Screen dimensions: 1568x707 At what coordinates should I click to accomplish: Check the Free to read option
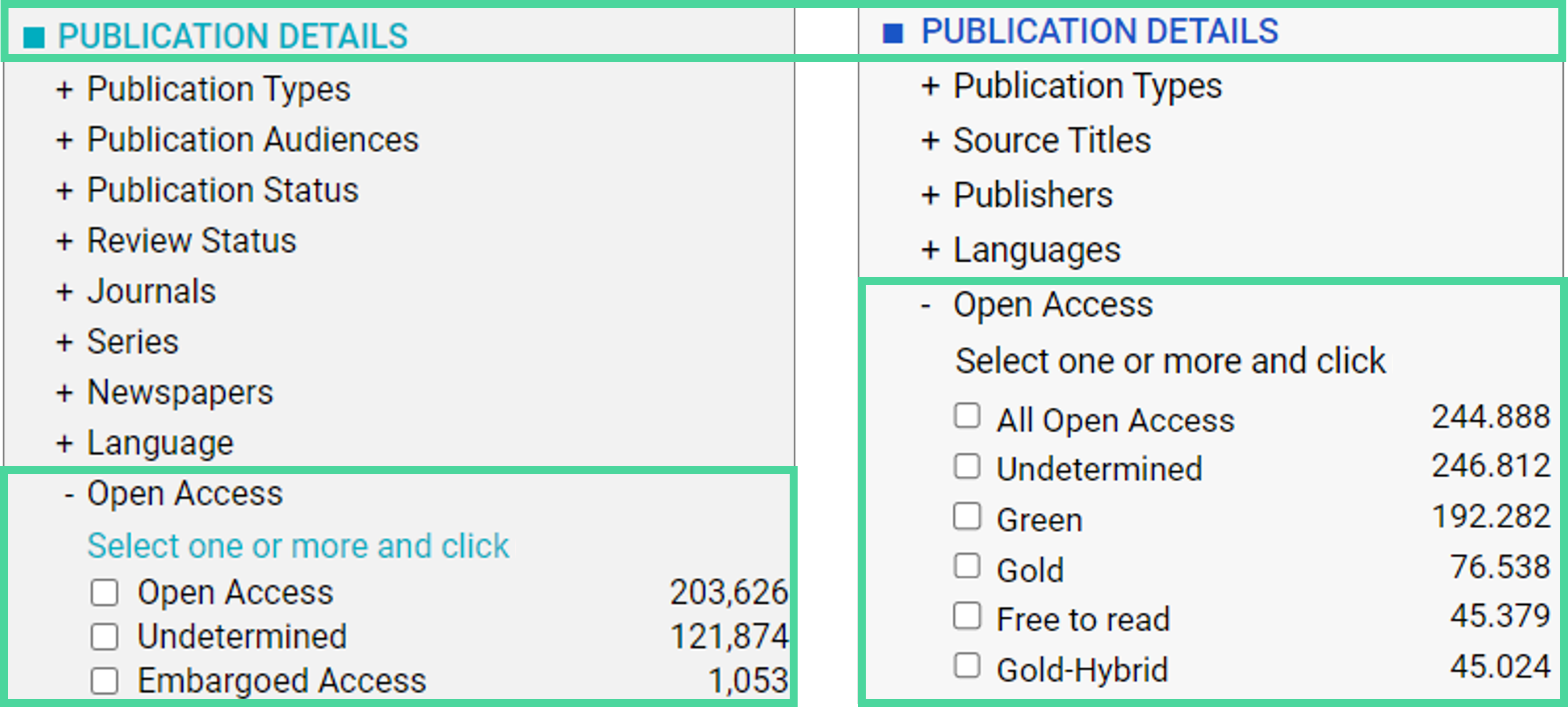[x=967, y=616]
